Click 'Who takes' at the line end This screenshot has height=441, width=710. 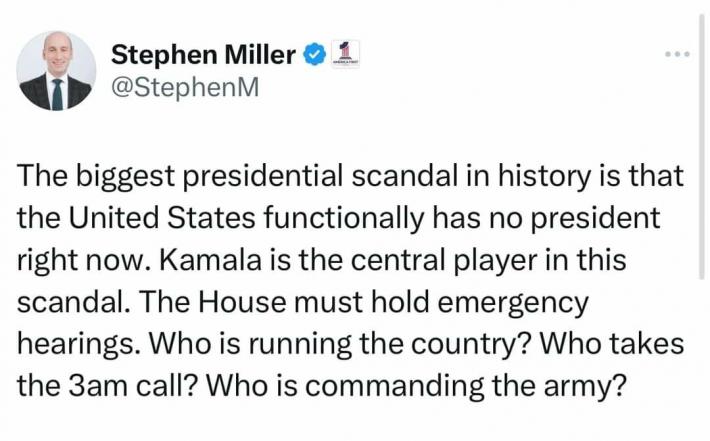click(612, 344)
